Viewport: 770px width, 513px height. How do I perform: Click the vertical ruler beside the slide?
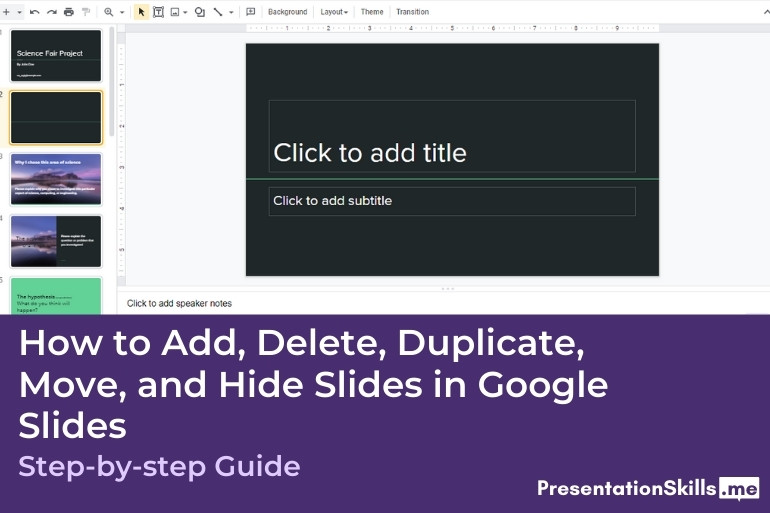click(x=121, y=160)
